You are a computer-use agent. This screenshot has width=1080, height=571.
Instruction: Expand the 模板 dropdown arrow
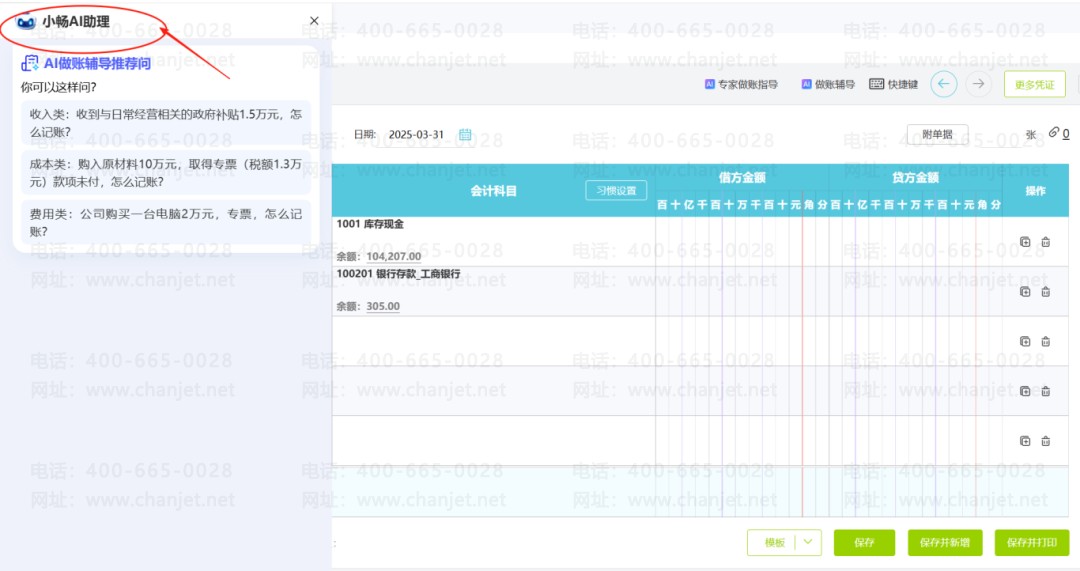[x=808, y=542]
